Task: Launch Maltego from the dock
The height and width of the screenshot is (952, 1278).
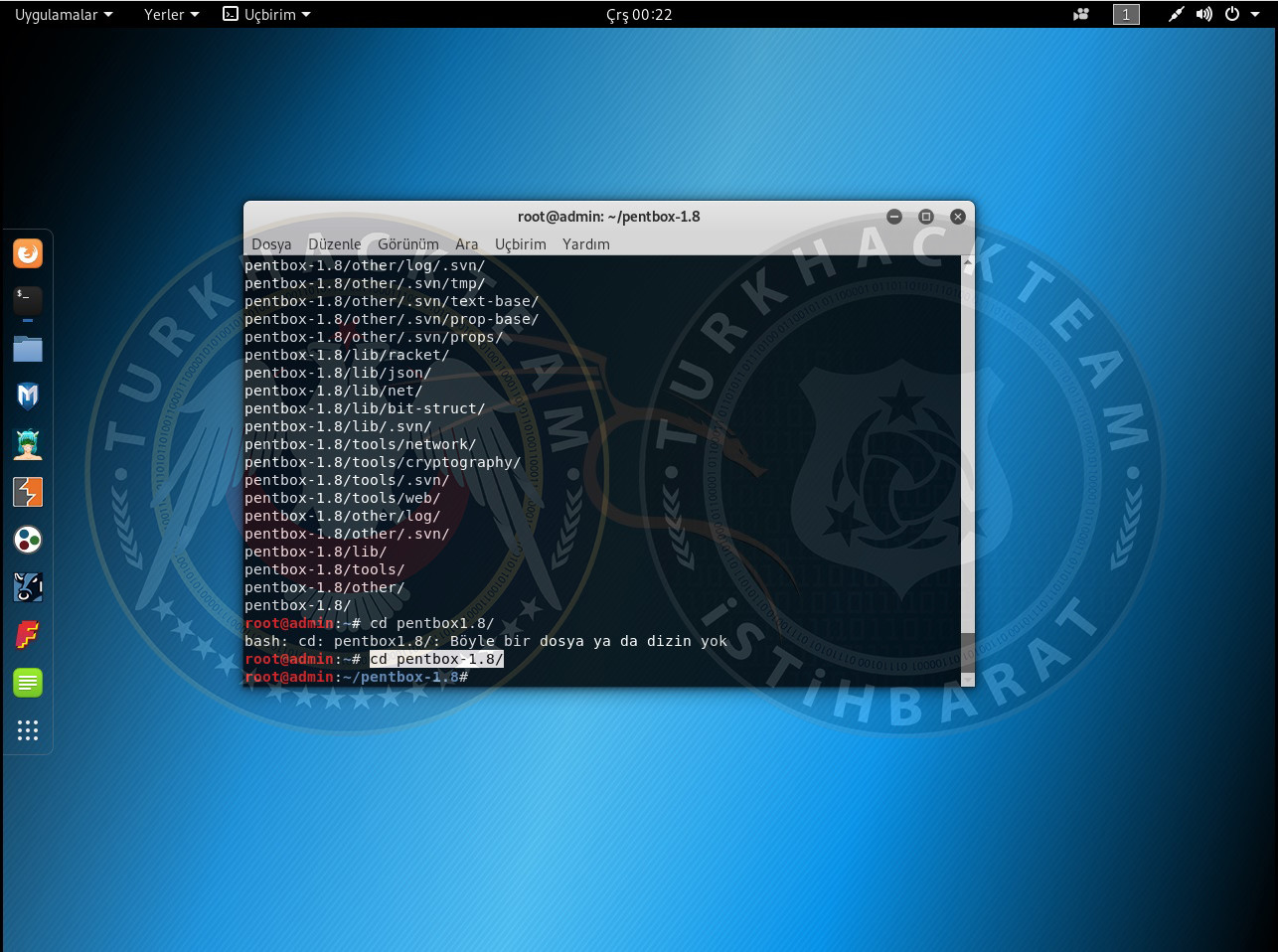Action: pyautogui.click(x=28, y=540)
